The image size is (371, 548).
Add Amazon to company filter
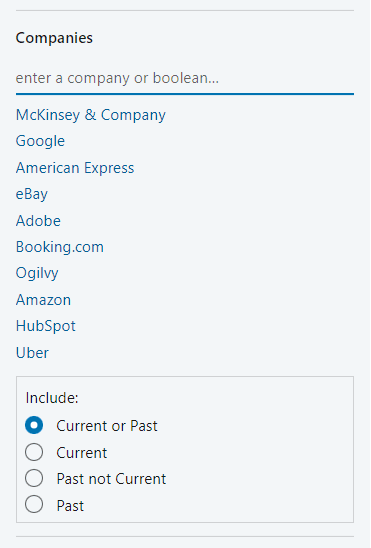pyautogui.click(x=43, y=300)
